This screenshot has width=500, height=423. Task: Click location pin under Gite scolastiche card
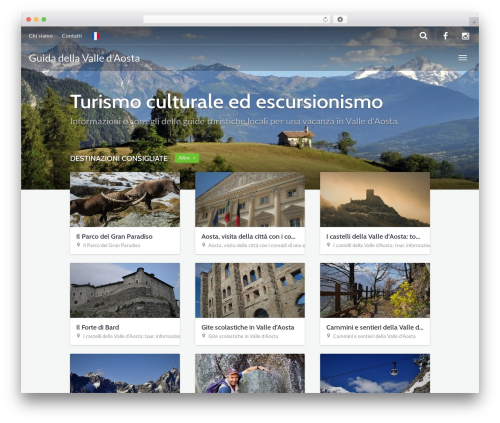203,336
